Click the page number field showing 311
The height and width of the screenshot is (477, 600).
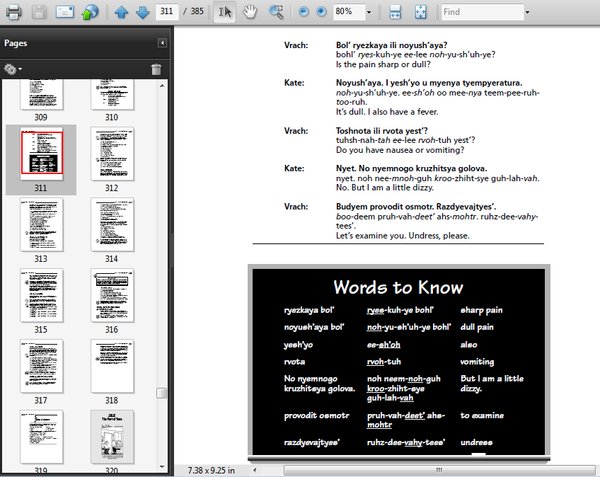(x=171, y=13)
